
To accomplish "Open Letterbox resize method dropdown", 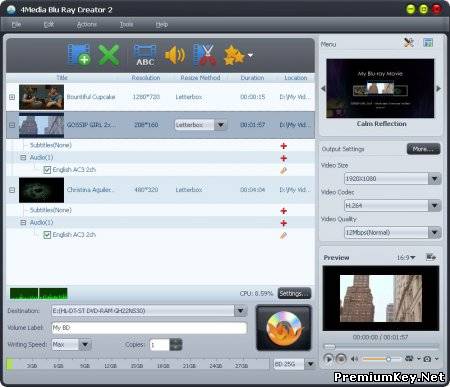I will pyautogui.click(x=220, y=125).
